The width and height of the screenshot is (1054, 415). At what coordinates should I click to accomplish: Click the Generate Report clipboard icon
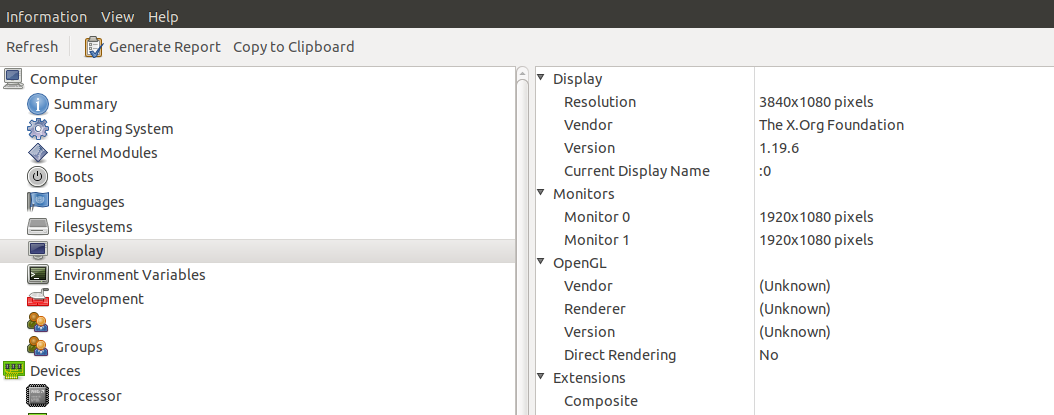[94, 47]
